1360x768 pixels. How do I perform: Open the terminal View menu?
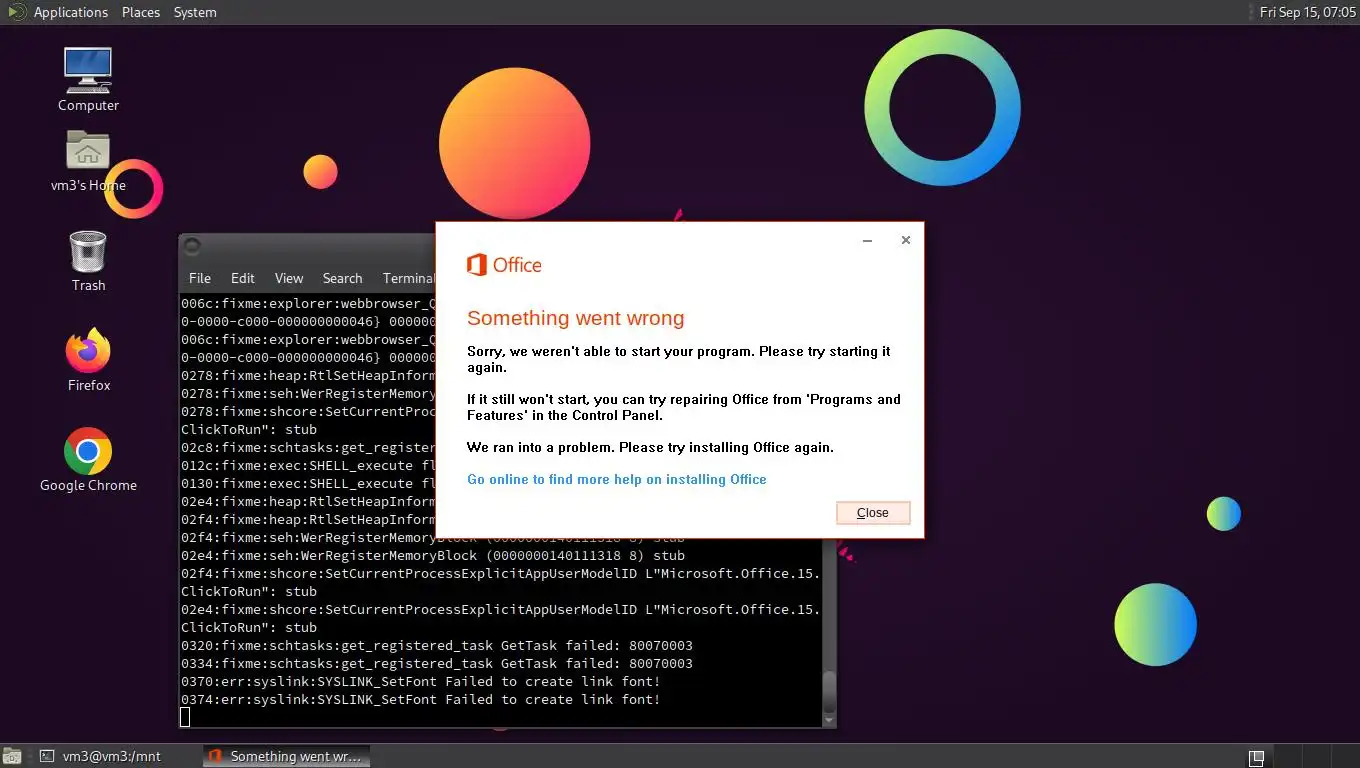click(289, 278)
